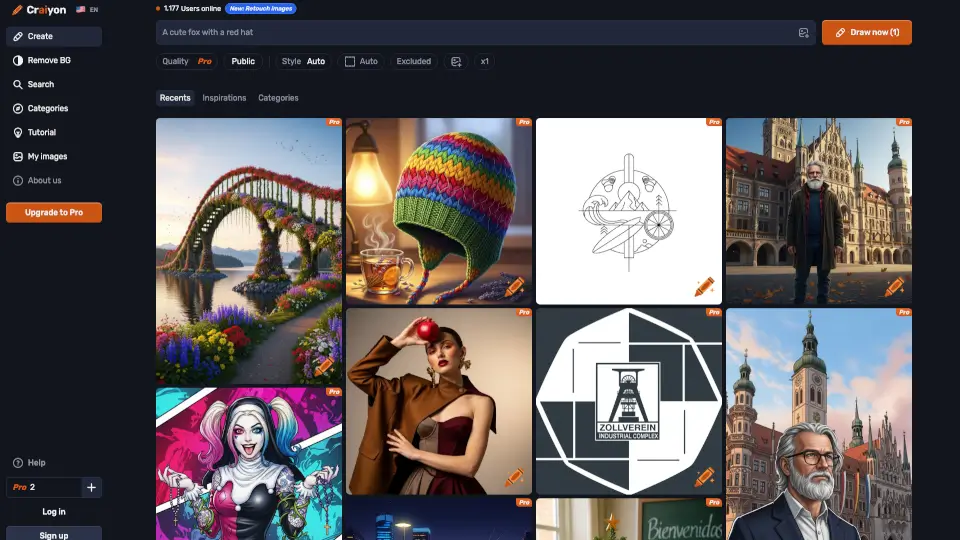Click the image reference icon beside Excluded
This screenshot has width=960, height=540.
click(456, 61)
